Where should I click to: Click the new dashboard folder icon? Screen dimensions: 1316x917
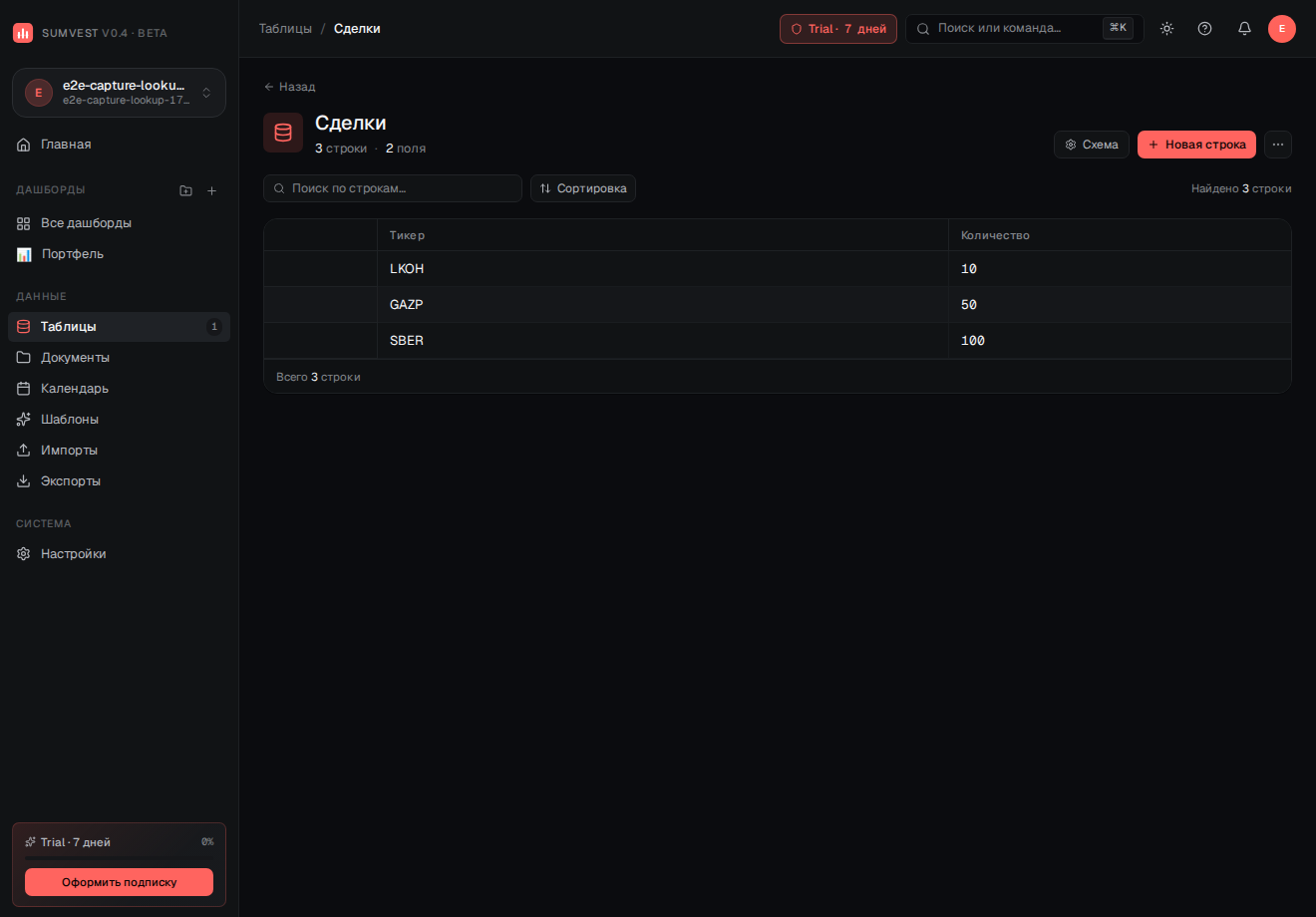point(185,190)
